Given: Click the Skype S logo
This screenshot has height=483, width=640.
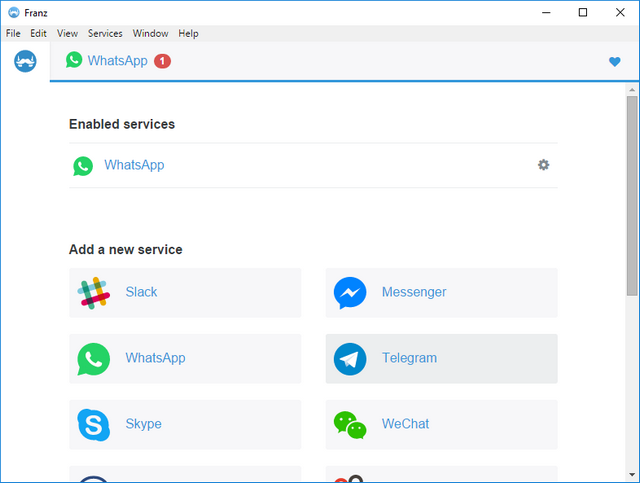Looking at the screenshot, I should pos(93,425).
